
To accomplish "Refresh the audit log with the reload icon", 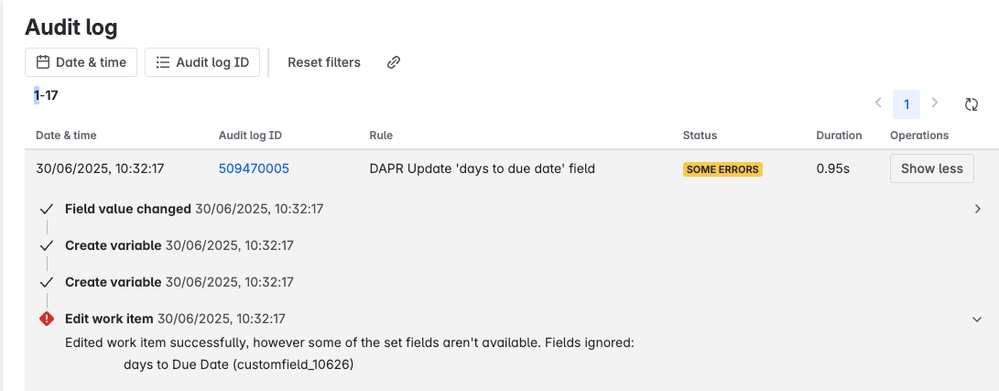I will tap(971, 104).
